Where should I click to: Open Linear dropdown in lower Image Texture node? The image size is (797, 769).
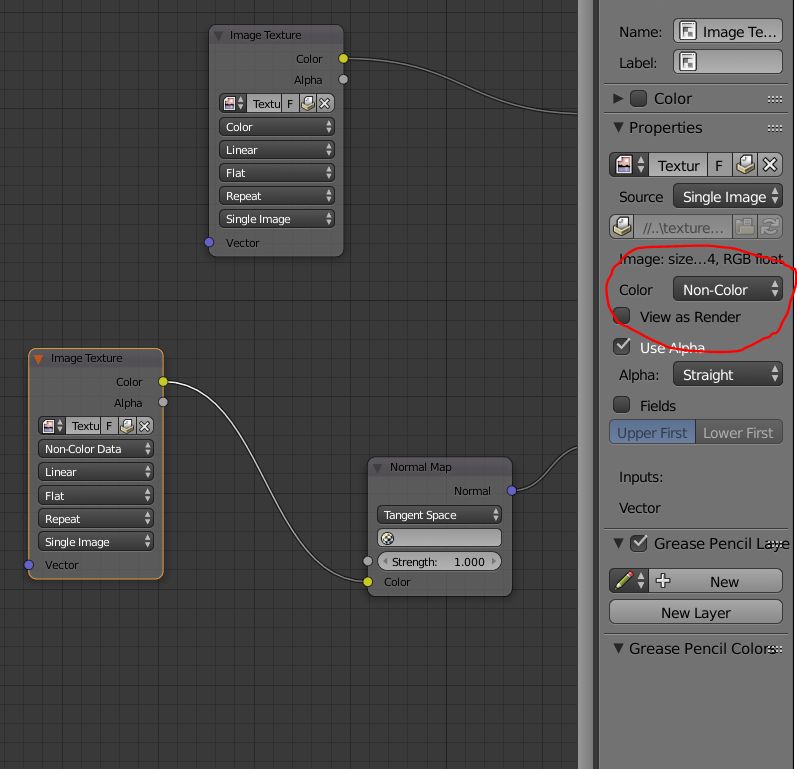pyautogui.click(x=96, y=472)
